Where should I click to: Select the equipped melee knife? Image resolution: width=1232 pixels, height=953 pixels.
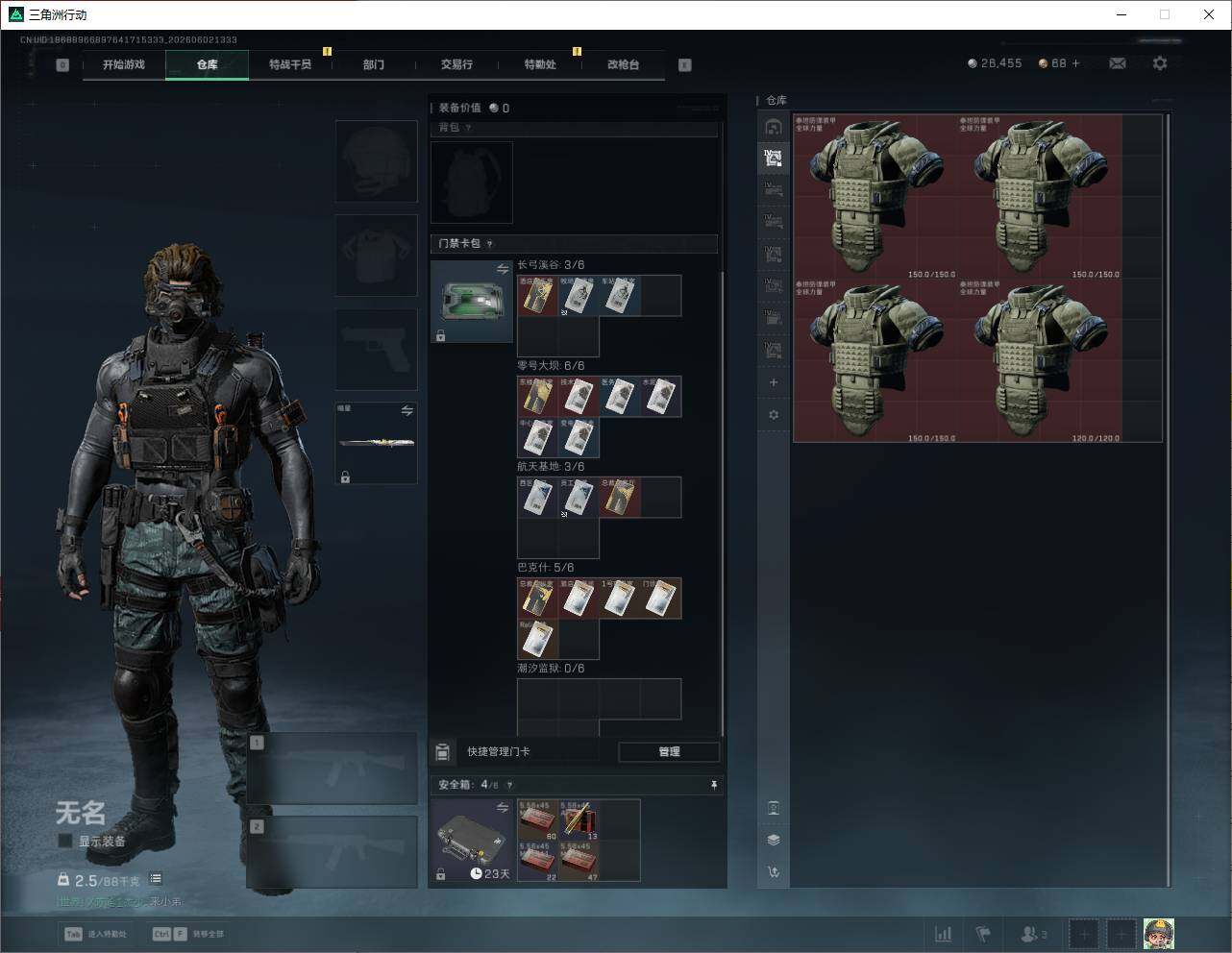[377, 443]
